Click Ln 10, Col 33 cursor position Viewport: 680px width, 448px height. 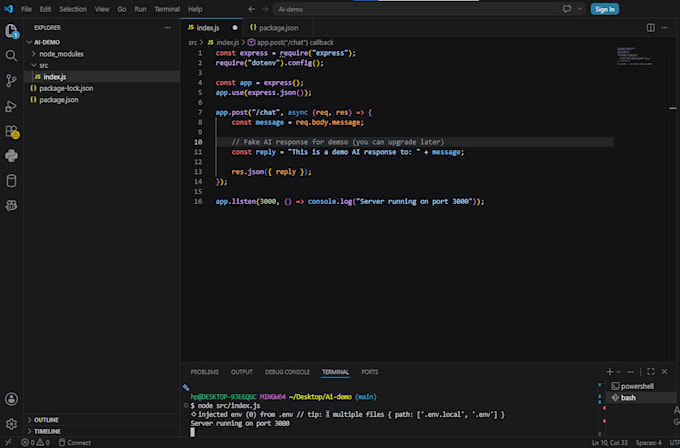coord(610,442)
